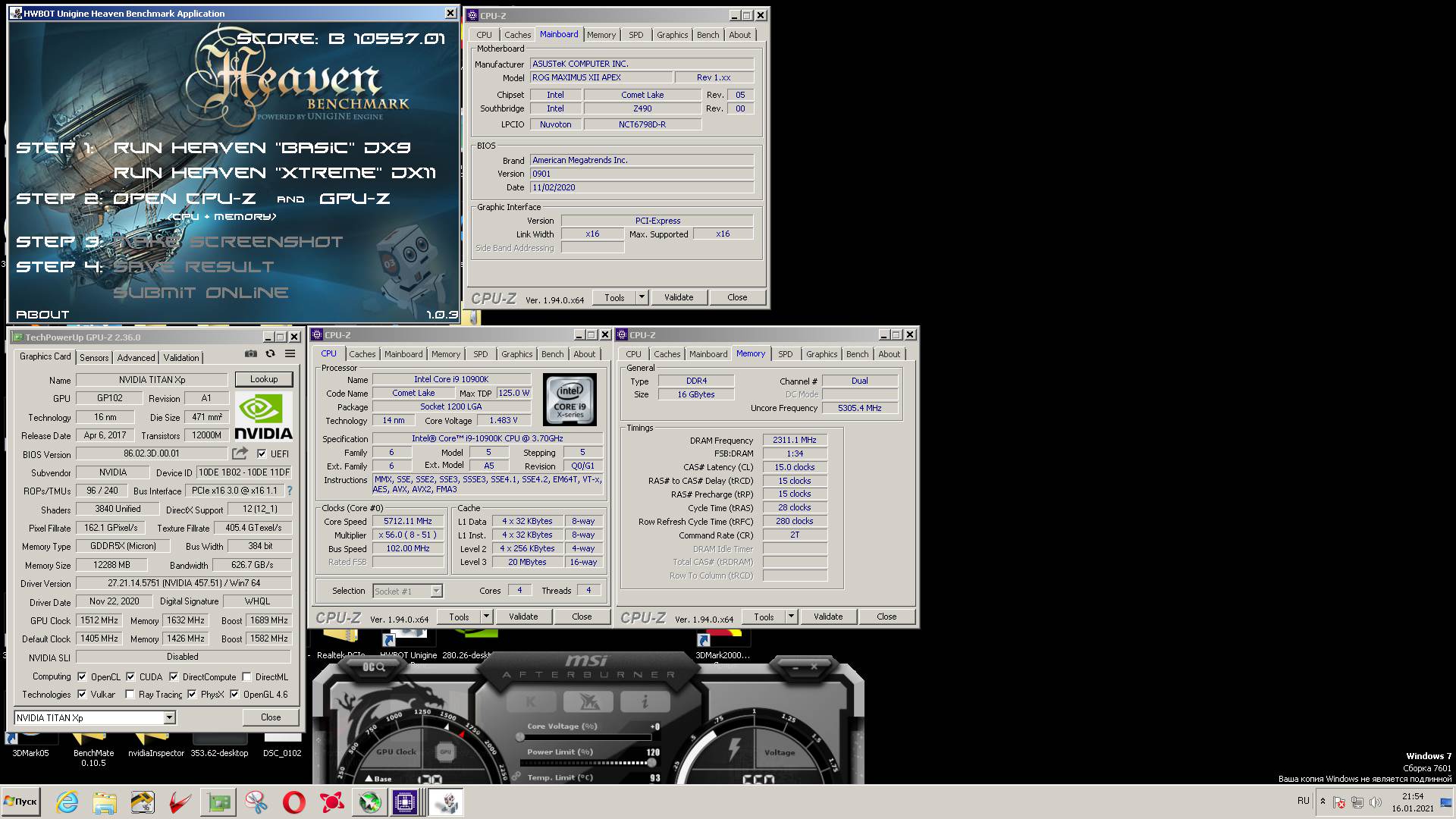
Task: Toggle the DirectML checkbox
Action: pyautogui.click(x=246, y=676)
